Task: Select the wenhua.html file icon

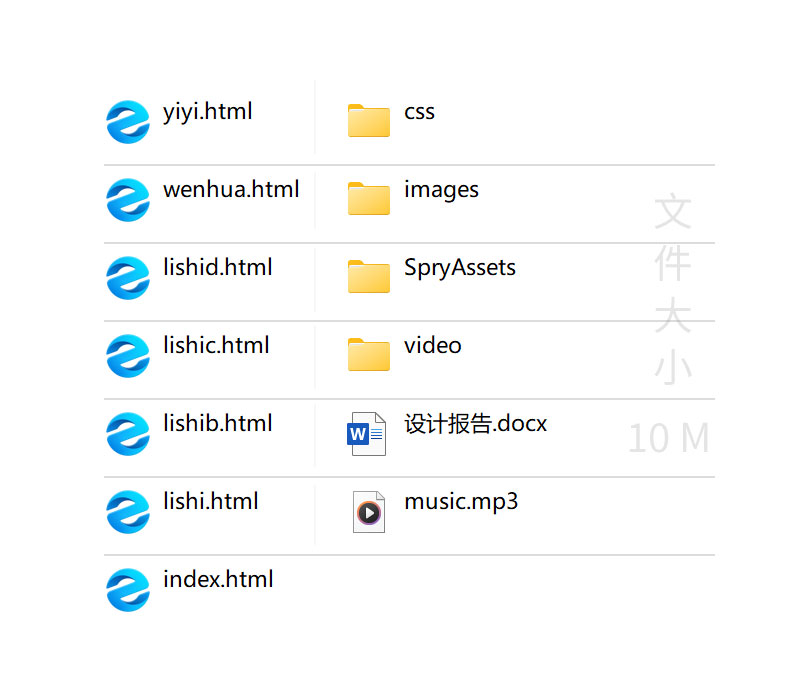Action: [128, 200]
